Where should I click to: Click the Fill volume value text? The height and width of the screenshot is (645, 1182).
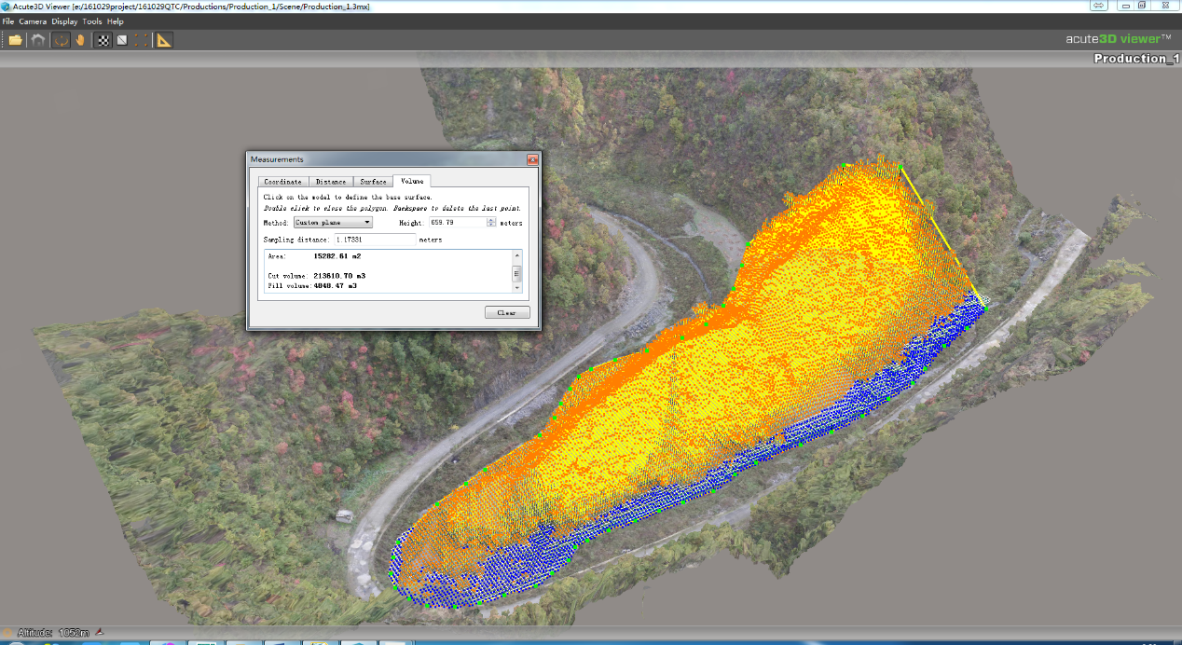coord(335,286)
